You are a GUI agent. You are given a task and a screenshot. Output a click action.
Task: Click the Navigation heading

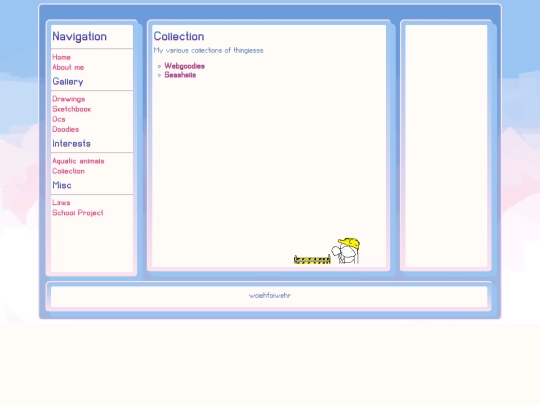point(80,37)
